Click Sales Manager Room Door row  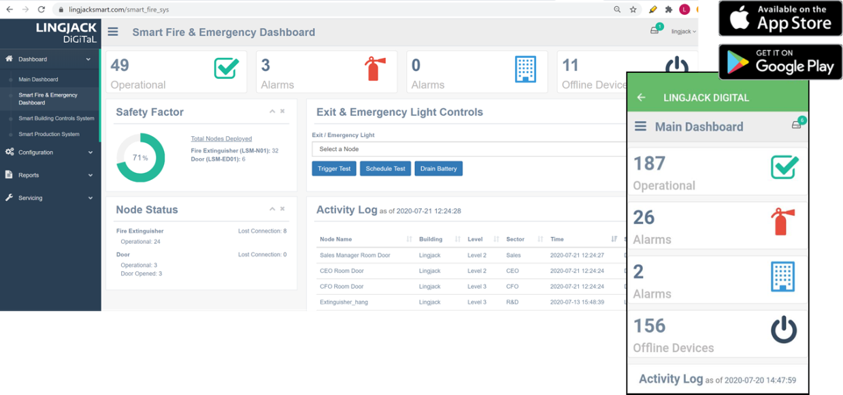(x=471, y=255)
